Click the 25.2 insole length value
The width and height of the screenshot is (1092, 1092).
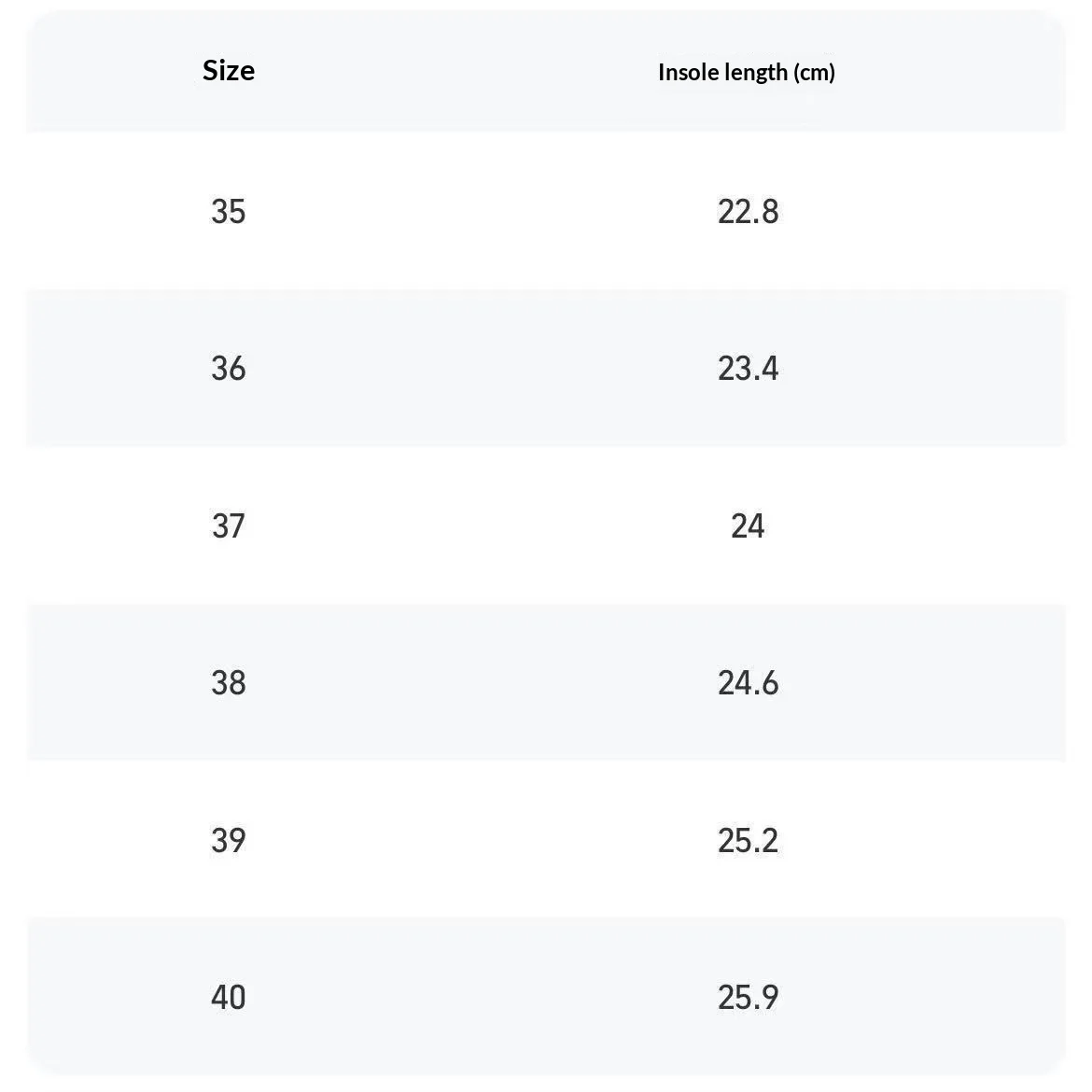point(748,840)
